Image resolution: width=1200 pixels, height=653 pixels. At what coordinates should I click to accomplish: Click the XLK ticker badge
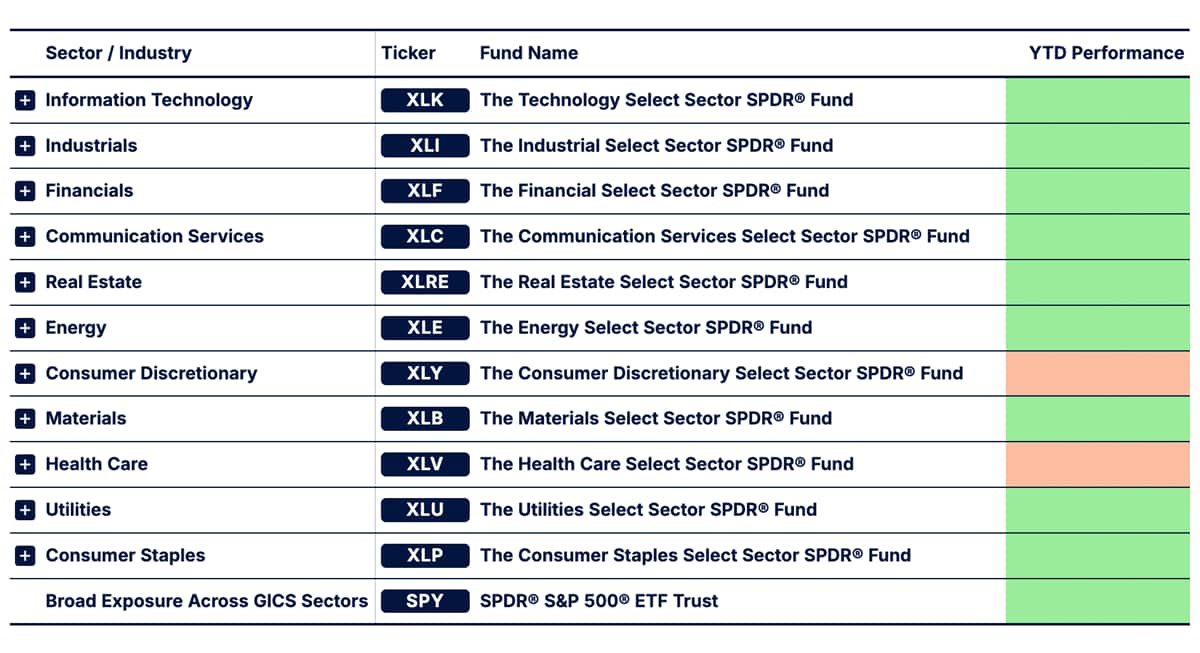point(425,100)
